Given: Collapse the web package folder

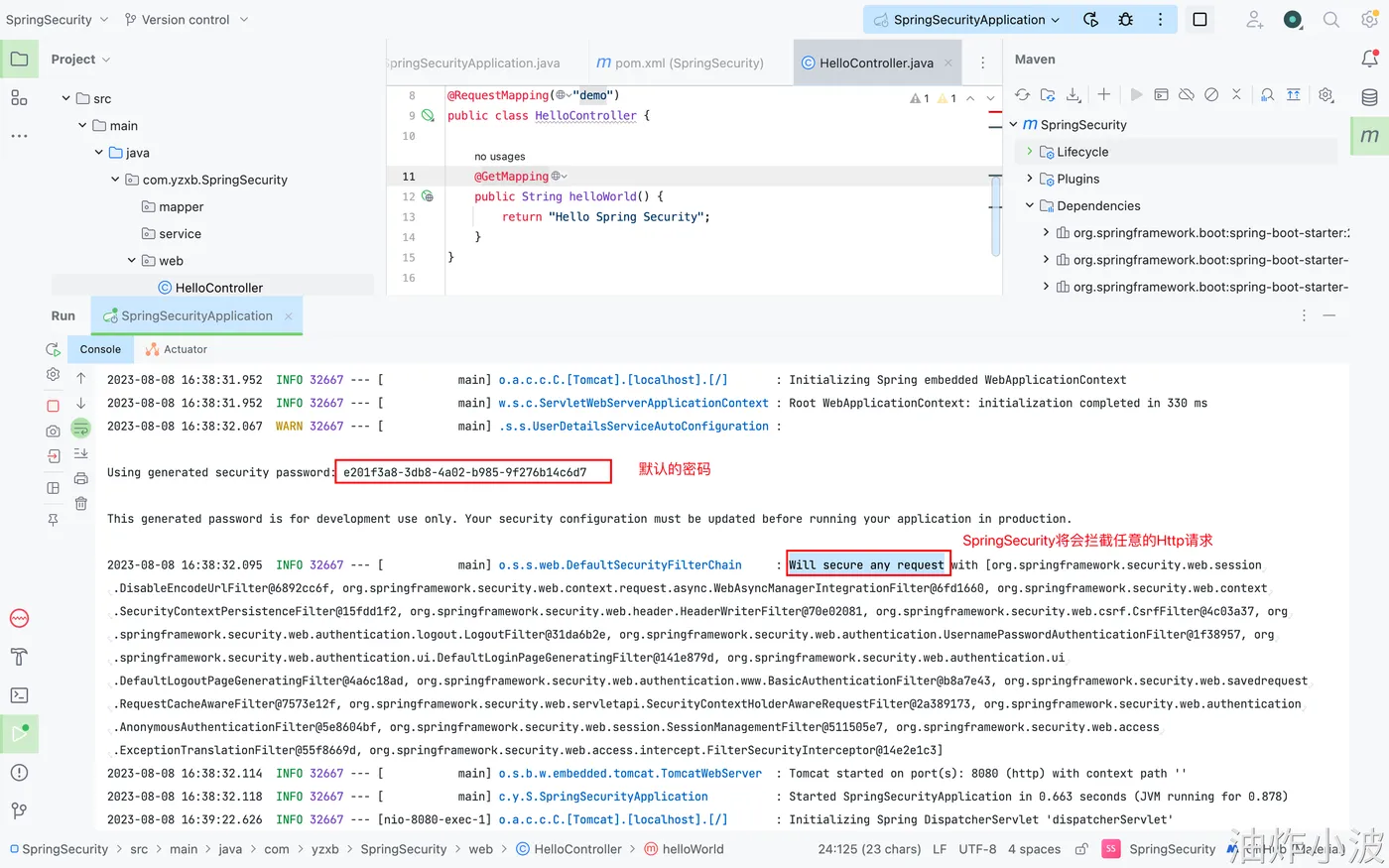Looking at the screenshot, I should tap(132, 261).
